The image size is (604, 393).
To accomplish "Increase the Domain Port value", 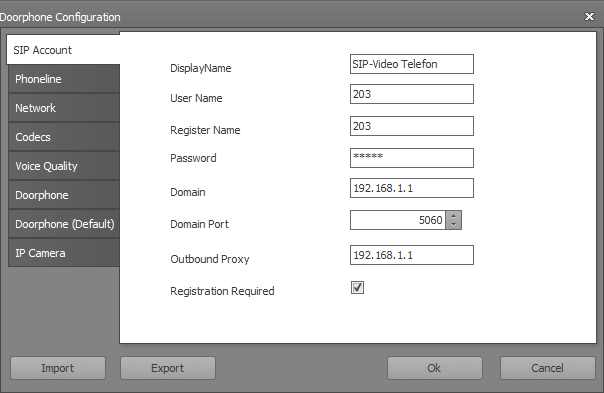I will 453,216.
